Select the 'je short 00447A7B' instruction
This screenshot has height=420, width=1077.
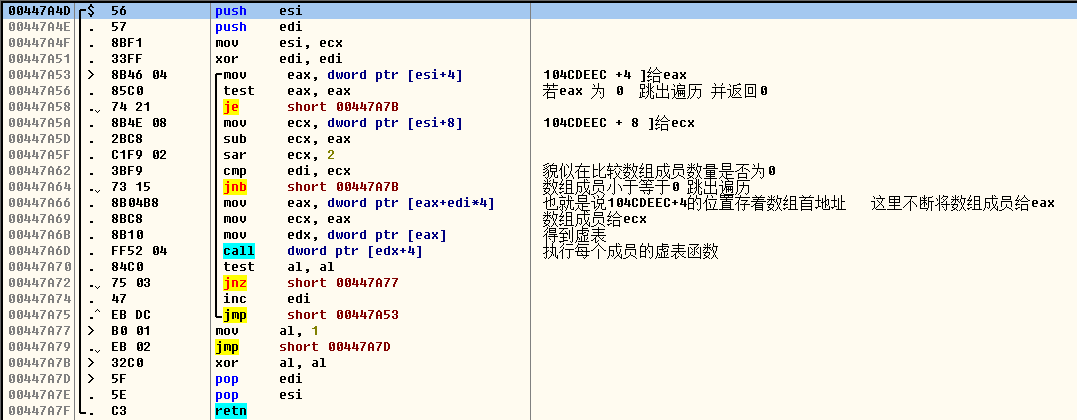tap(310, 107)
